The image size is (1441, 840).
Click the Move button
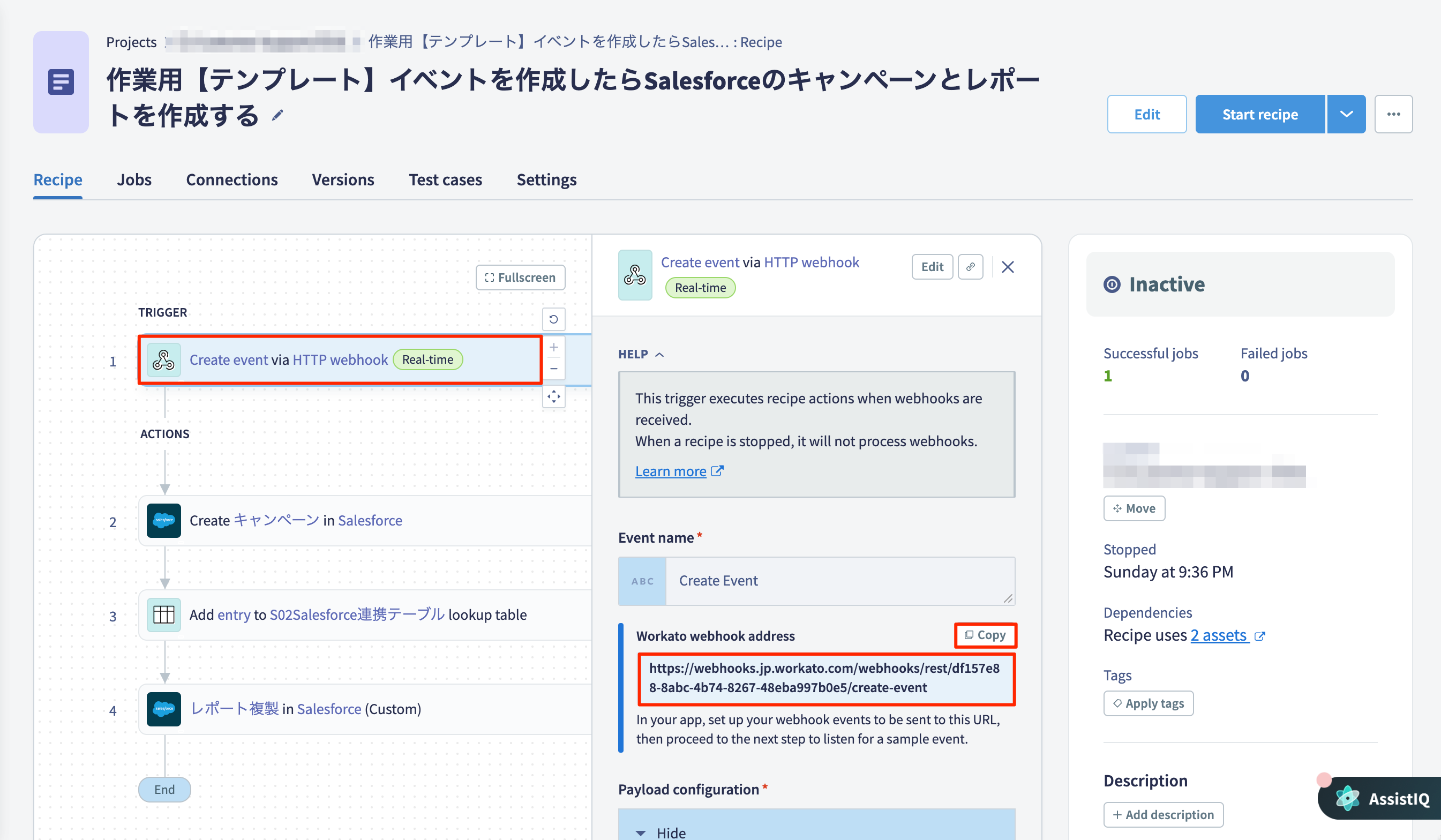(1134, 508)
